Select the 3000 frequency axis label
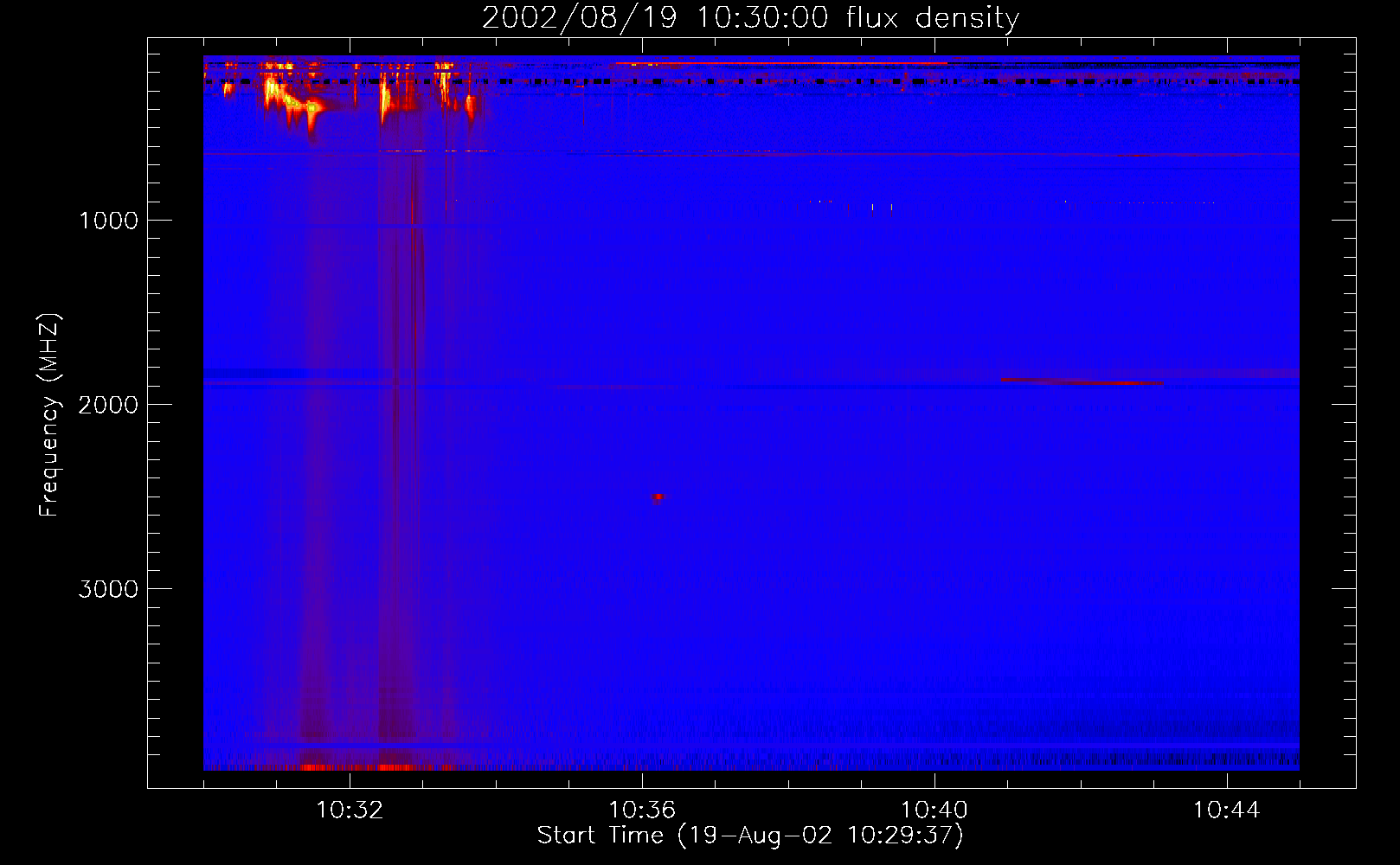This screenshot has width=1400, height=865. coord(108,589)
